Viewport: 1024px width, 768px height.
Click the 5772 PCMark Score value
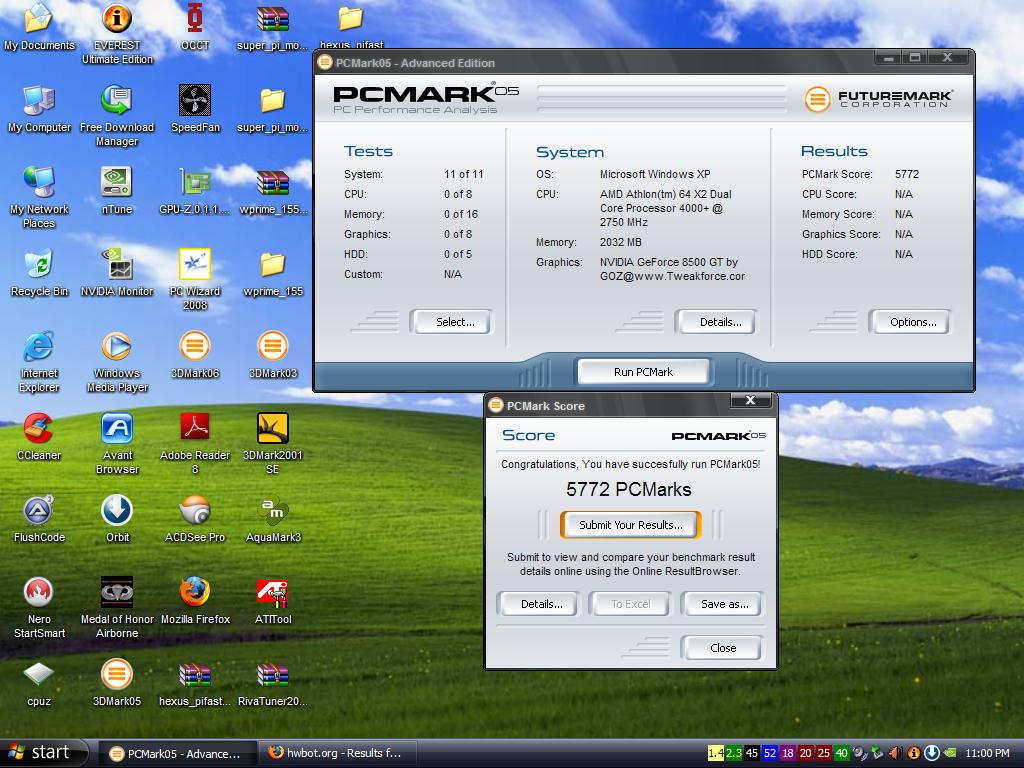point(906,174)
